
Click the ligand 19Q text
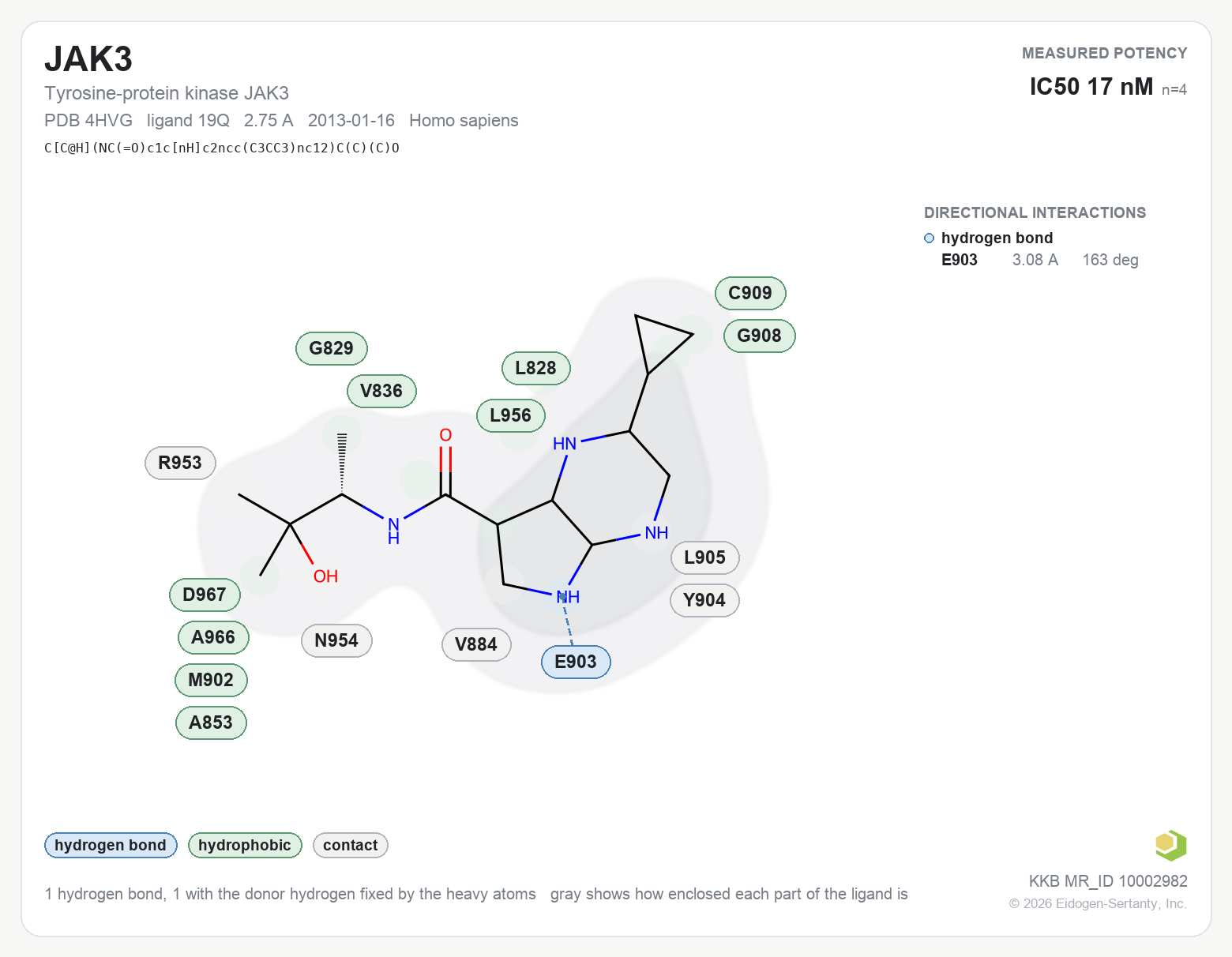tap(188, 120)
